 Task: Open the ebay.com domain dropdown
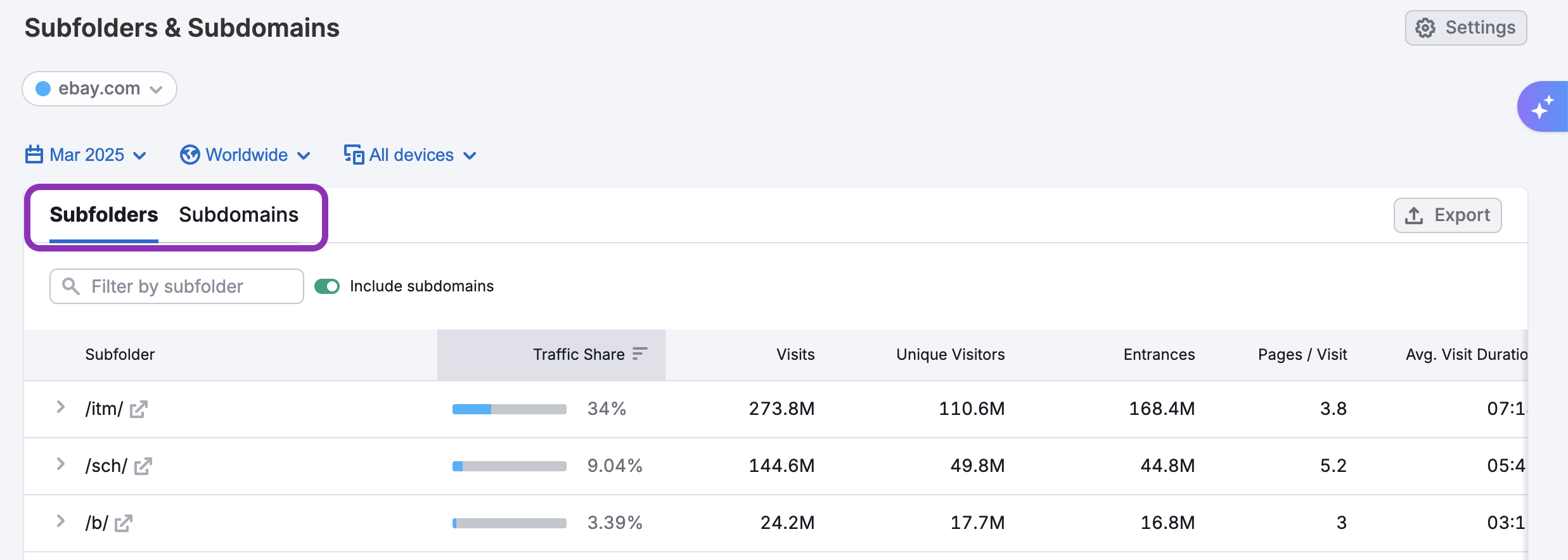pos(100,89)
